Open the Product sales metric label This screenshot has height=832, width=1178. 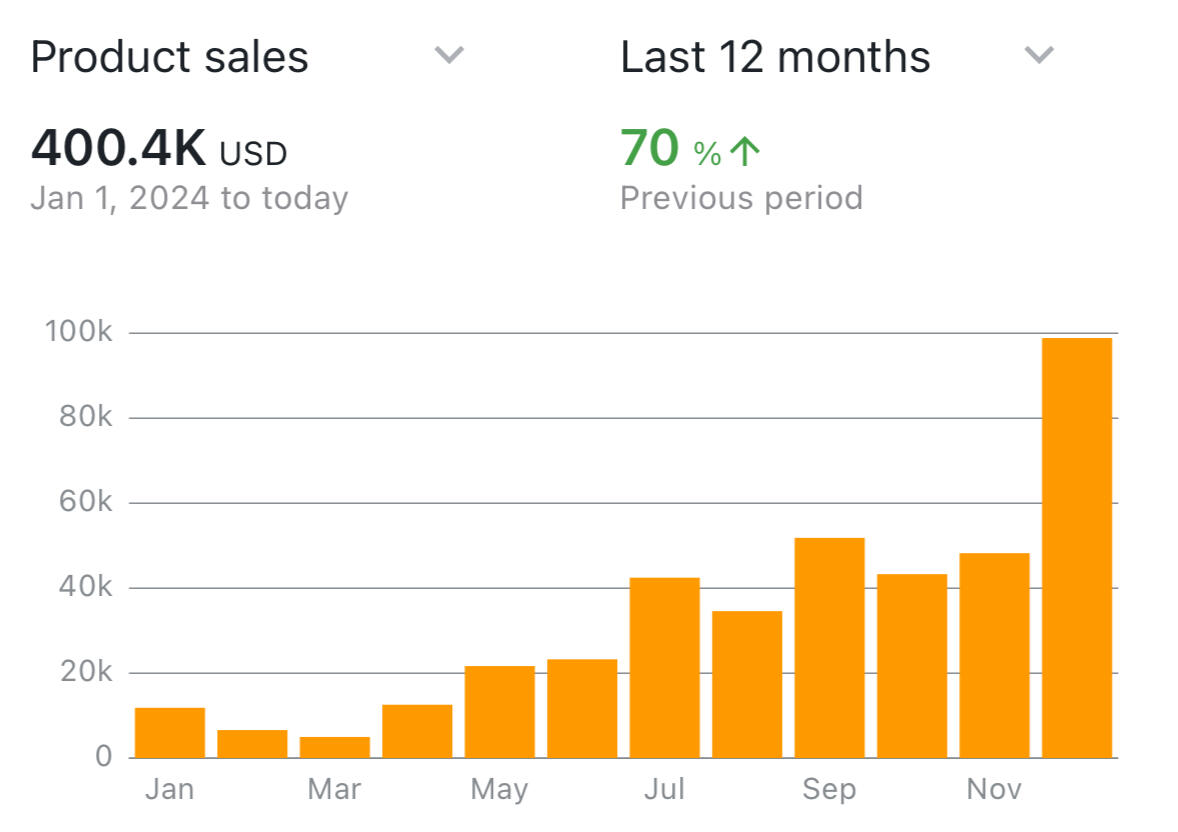pyautogui.click(x=170, y=57)
